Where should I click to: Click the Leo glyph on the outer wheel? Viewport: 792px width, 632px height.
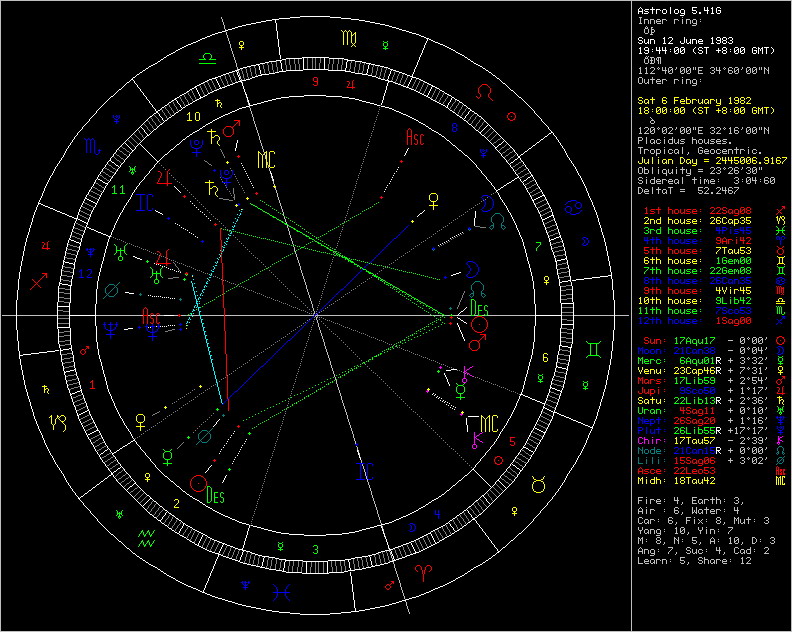pyautogui.click(x=484, y=92)
